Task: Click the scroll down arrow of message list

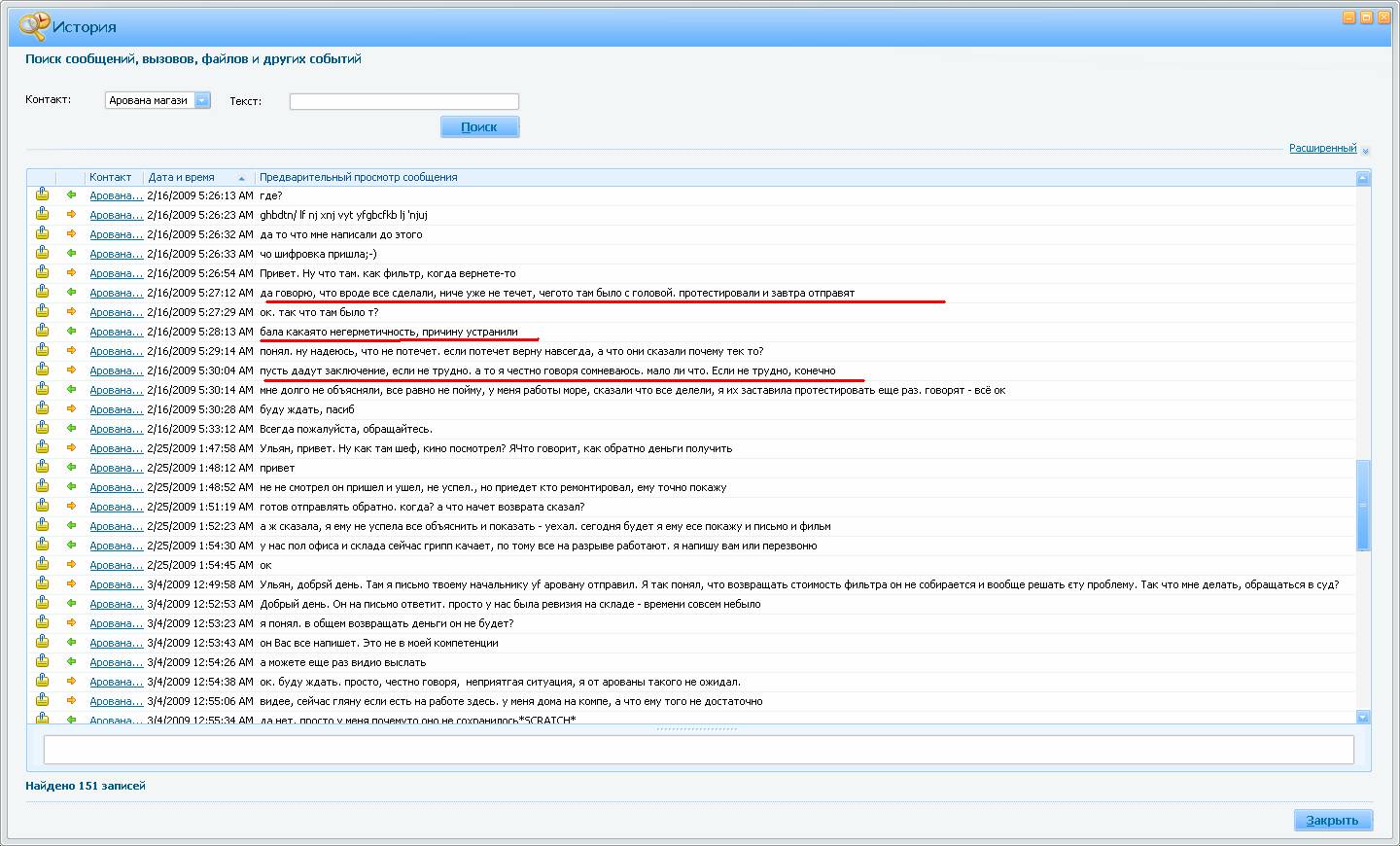Action: [x=1362, y=717]
